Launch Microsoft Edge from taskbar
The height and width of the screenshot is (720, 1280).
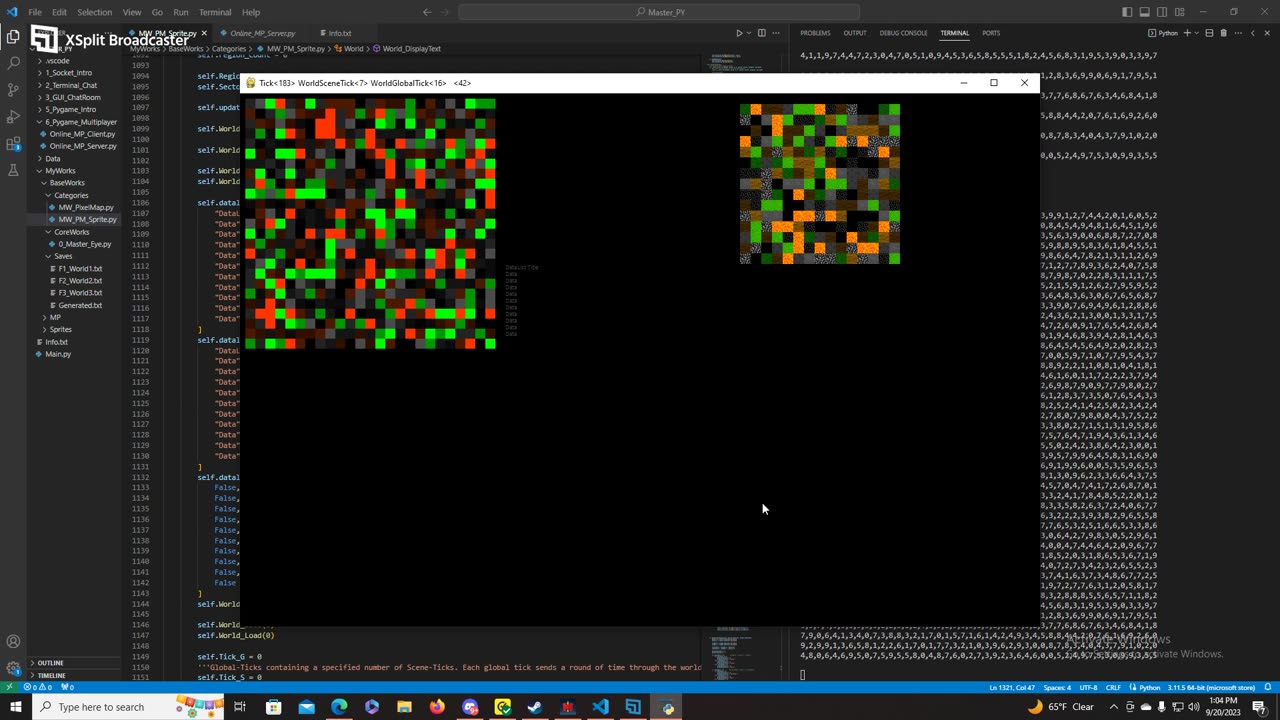[339, 707]
